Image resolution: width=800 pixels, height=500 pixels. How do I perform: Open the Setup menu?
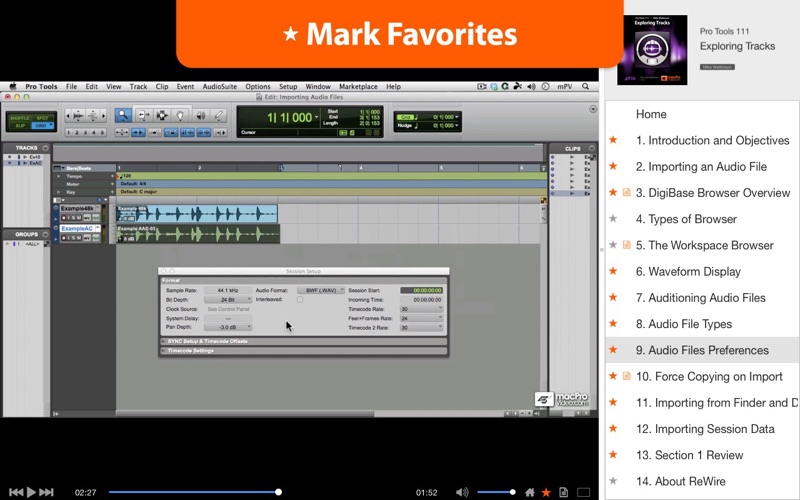point(288,86)
